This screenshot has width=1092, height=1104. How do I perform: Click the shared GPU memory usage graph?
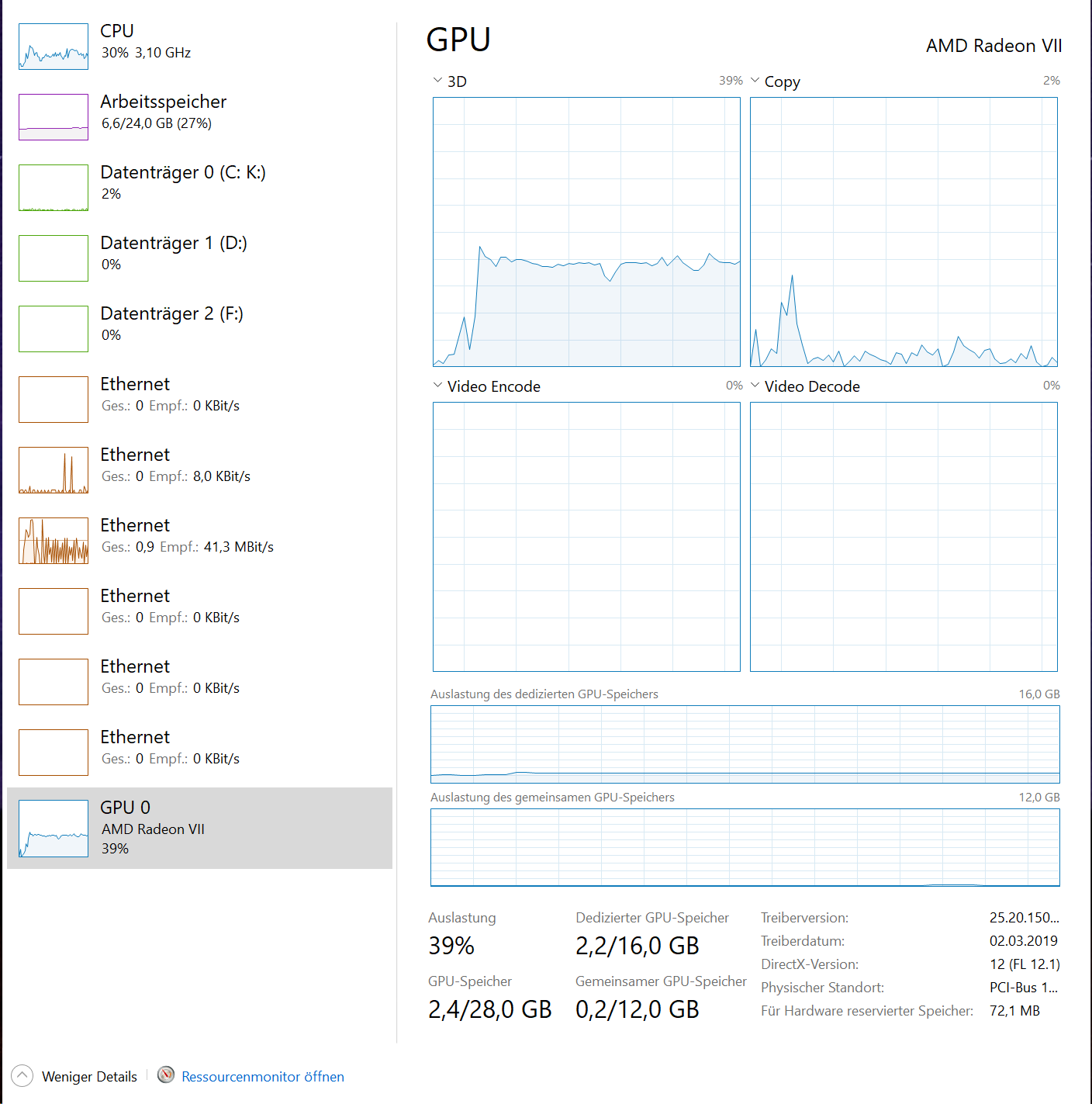(745, 847)
